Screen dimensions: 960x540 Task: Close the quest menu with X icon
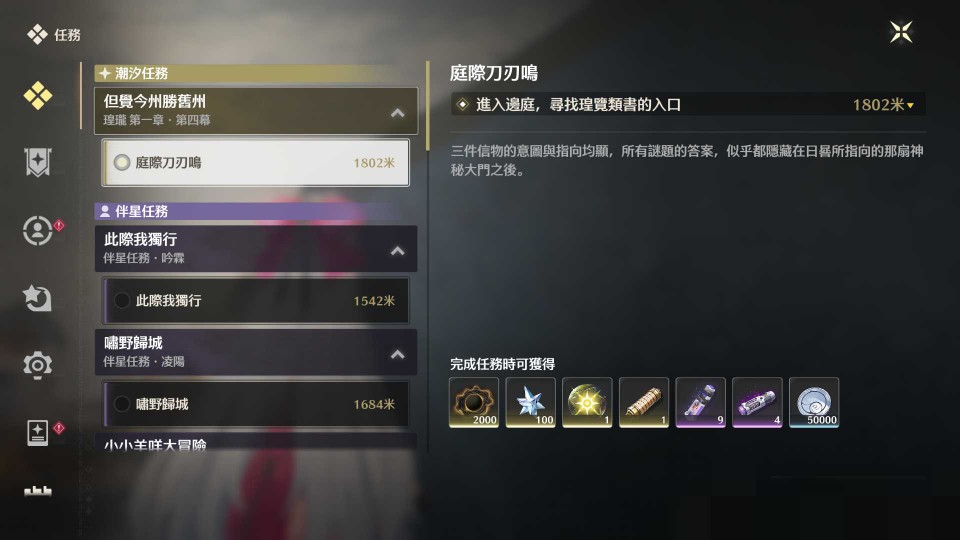[x=901, y=32]
